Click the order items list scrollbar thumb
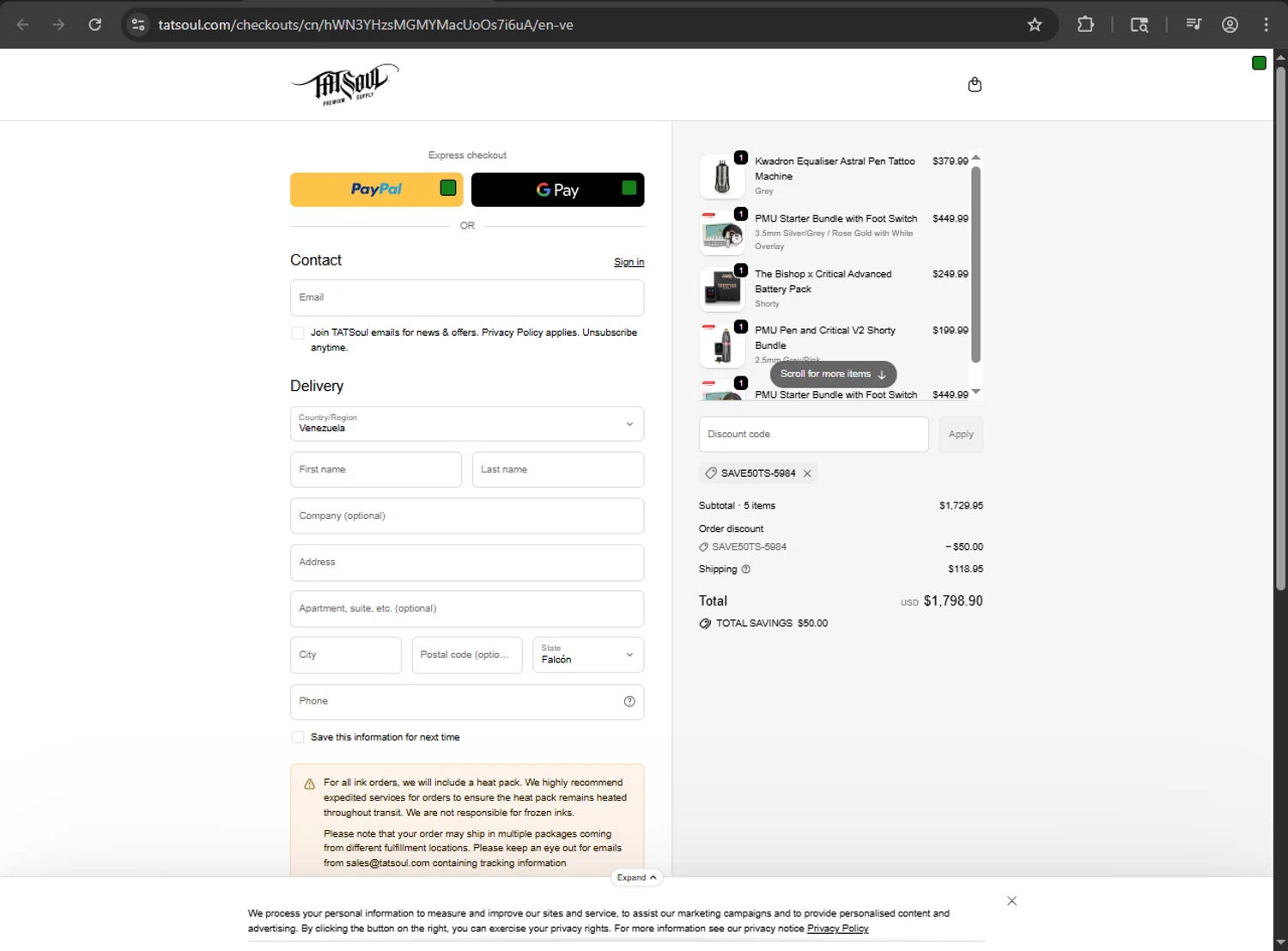1288x951 pixels. (x=975, y=265)
